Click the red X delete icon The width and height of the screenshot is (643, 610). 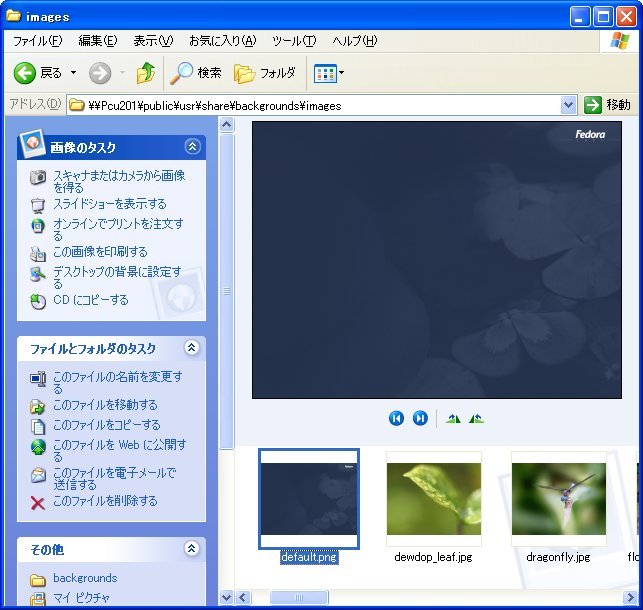[x=38, y=503]
